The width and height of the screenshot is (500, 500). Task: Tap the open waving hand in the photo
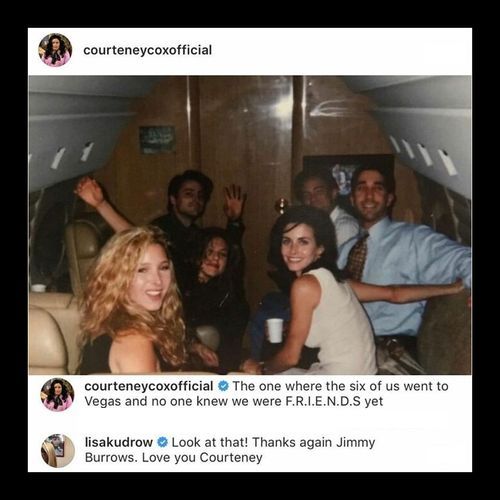pos(234,202)
